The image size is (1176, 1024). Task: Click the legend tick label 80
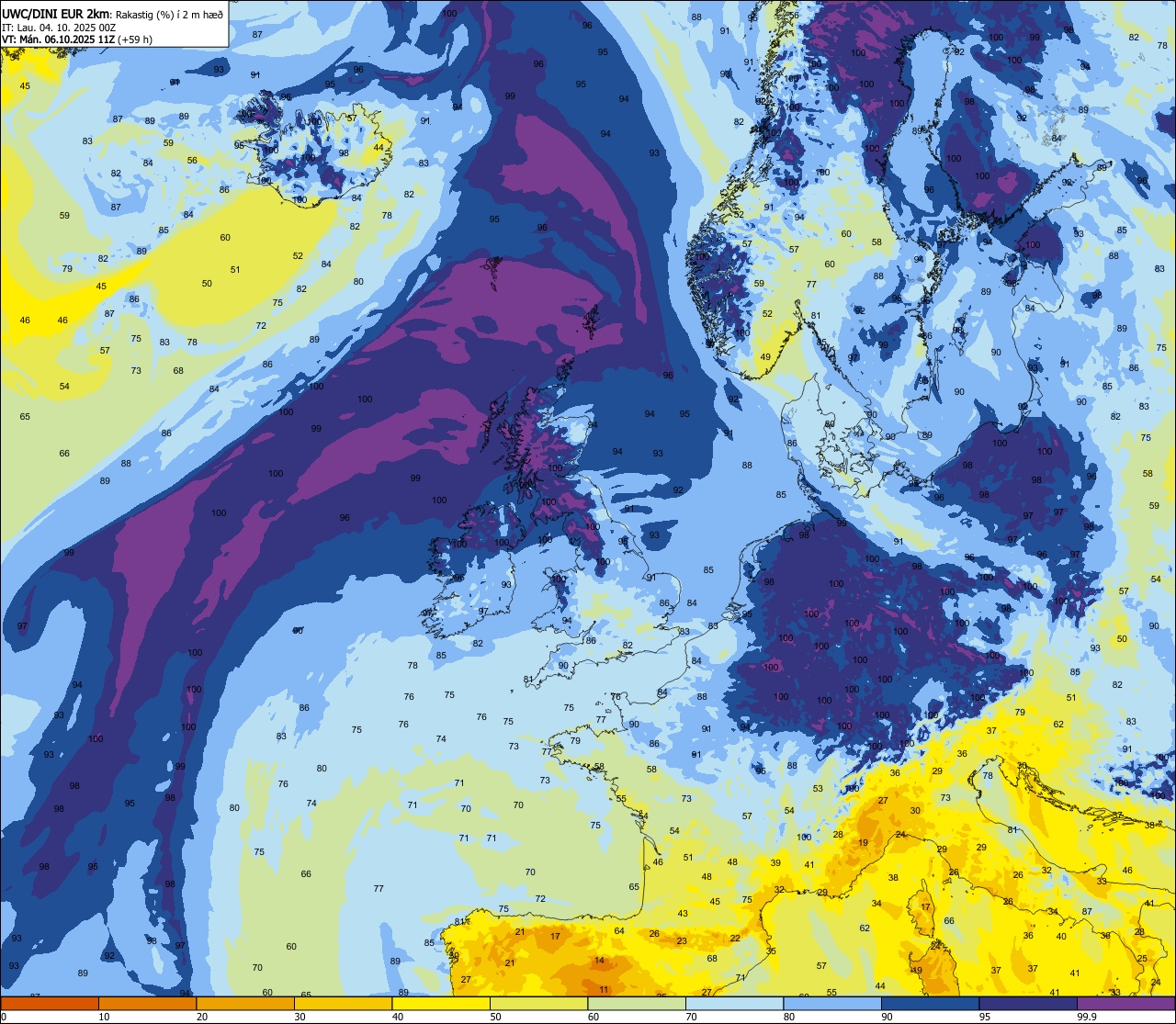789,1017
